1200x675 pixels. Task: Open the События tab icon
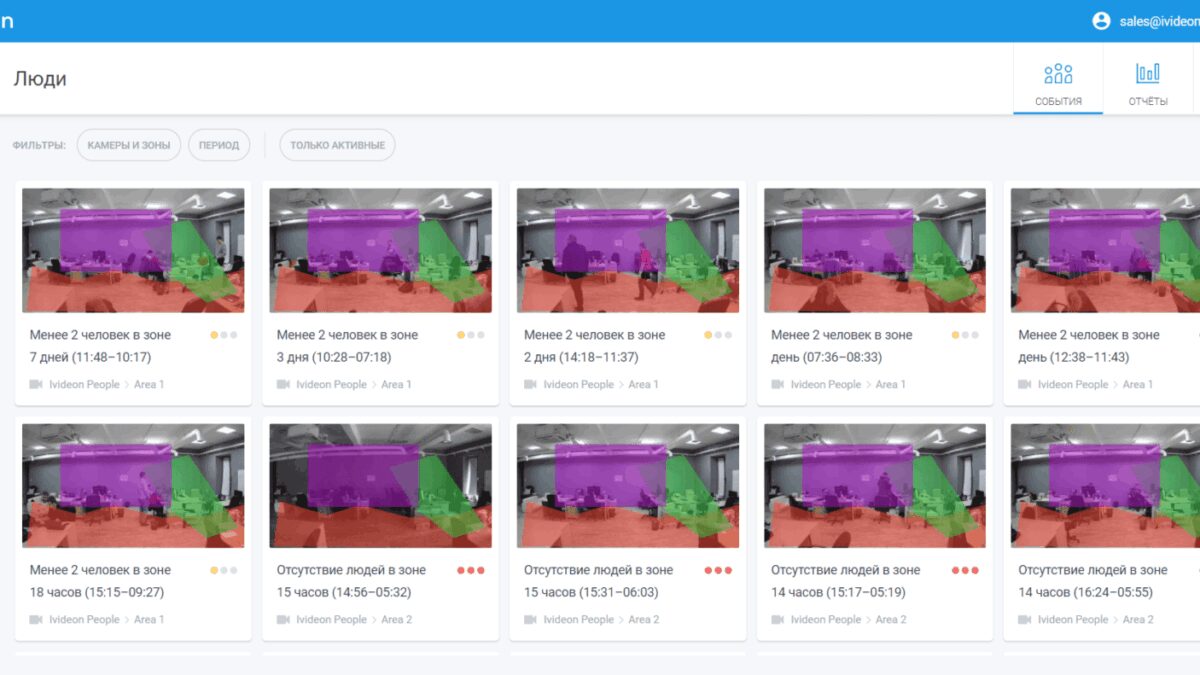[1058, 73]
